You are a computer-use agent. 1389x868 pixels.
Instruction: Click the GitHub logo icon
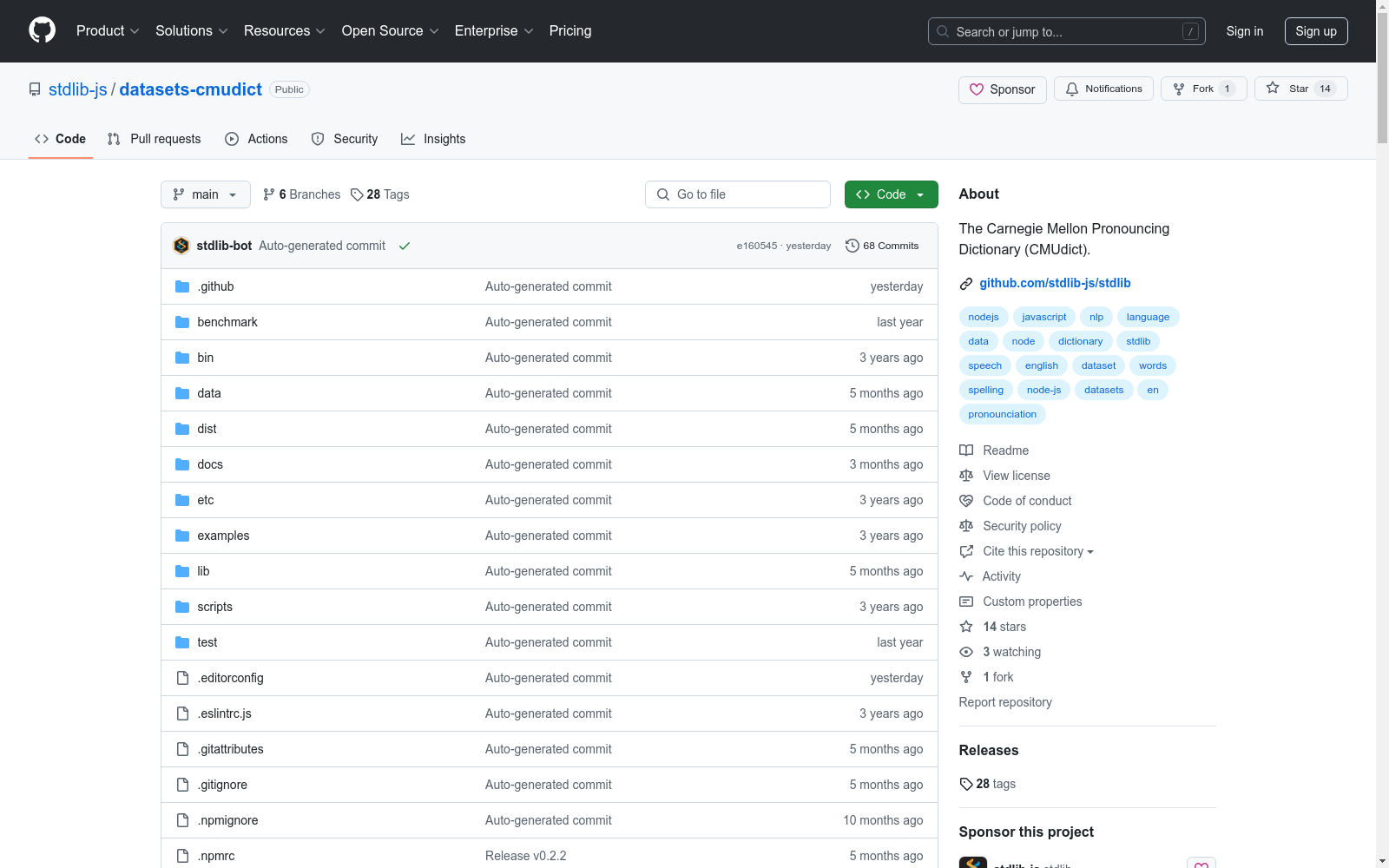tap(42, 30)
